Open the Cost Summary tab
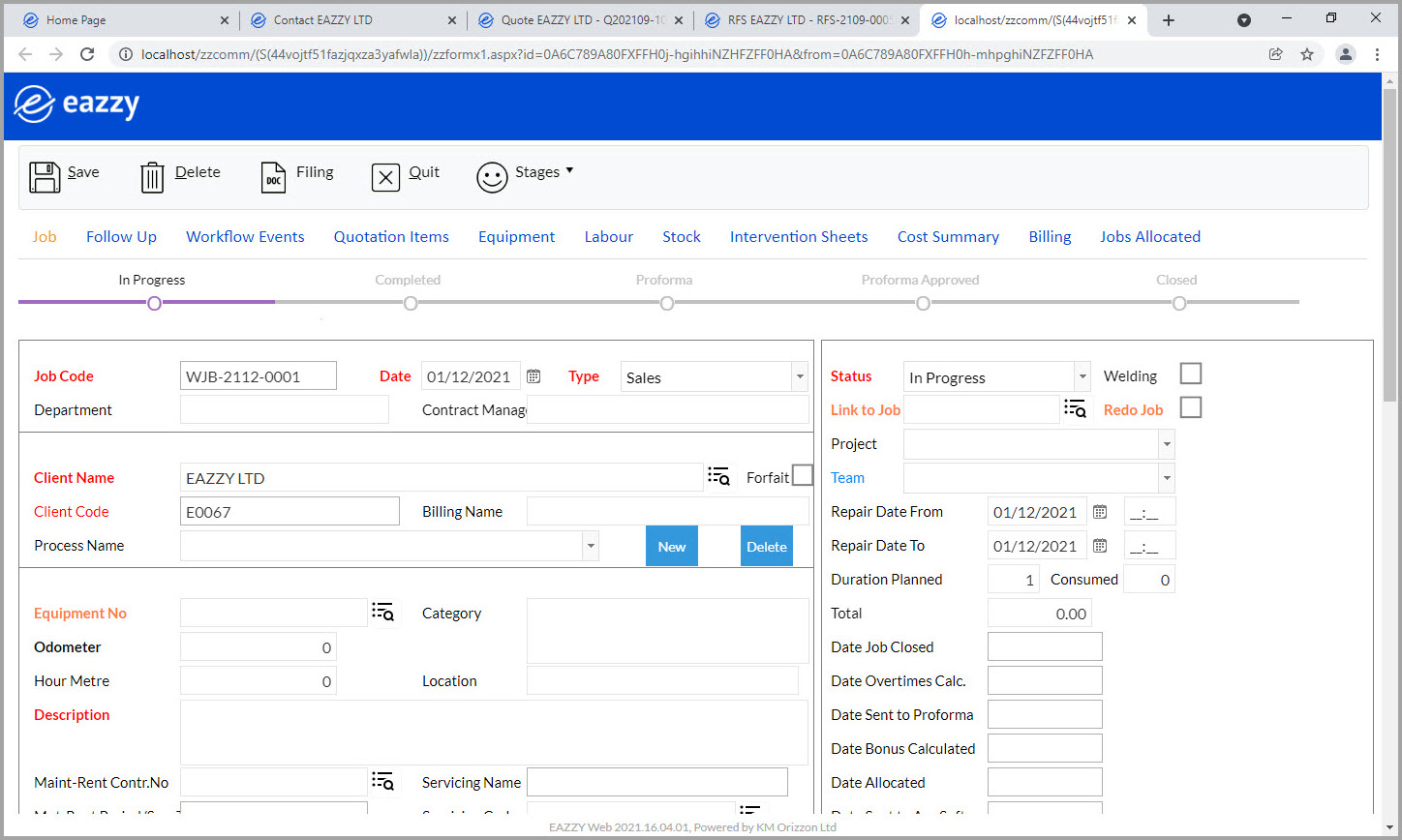The image size is (1402, 840). [948, 236]
